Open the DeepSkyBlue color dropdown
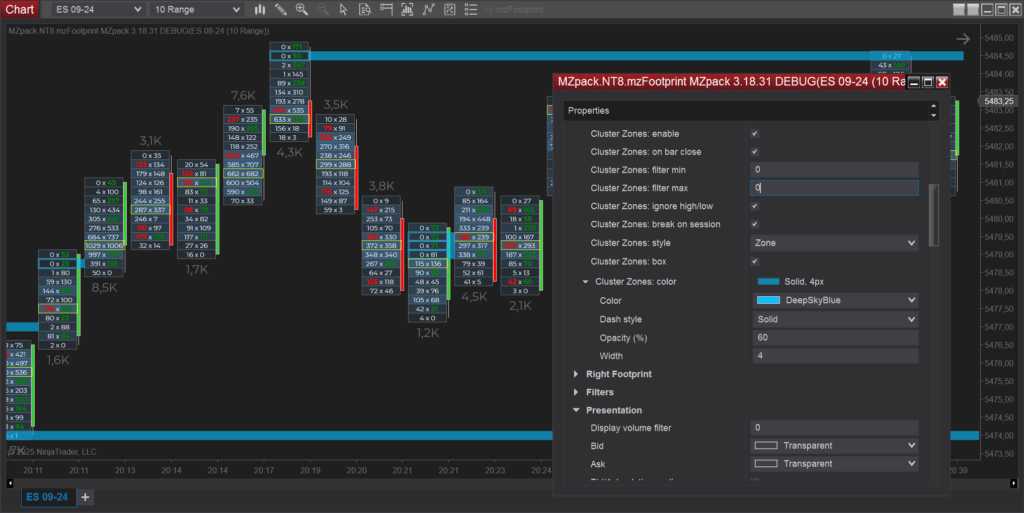Screen dimensions: 1024x513 834,300
